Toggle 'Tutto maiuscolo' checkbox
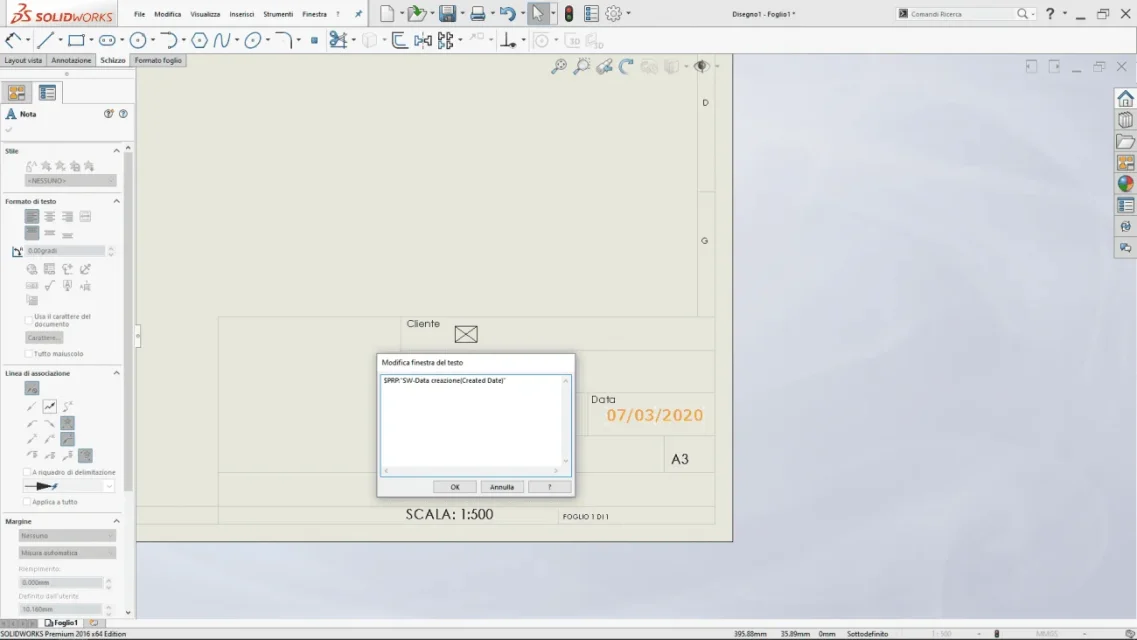This screenshot has height=640, width=1137. [29, 354]
